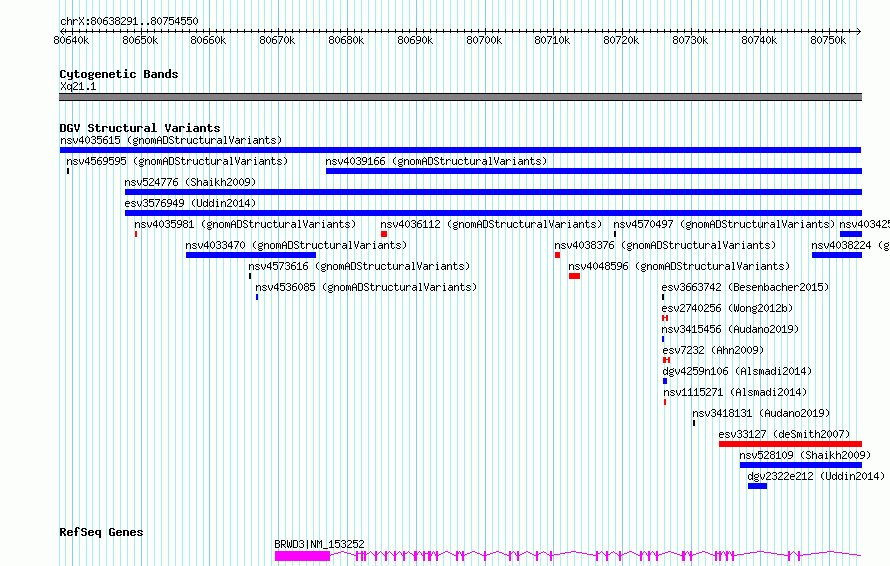
Task: Click the dgv4259n106 (Alsmadi2014) label
Action: (737, 371)
